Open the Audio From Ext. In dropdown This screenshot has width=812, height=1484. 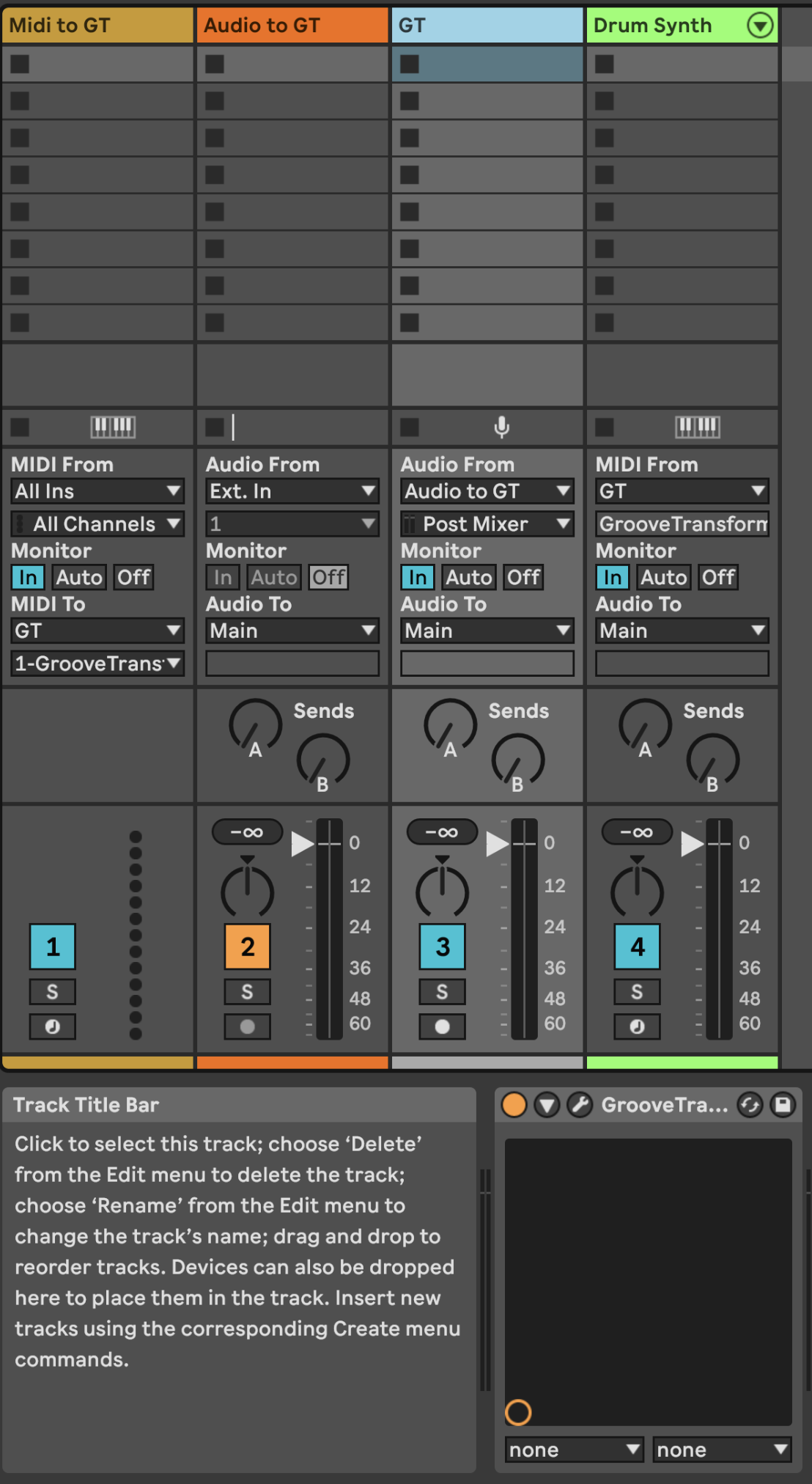click(x=292, y=491)
